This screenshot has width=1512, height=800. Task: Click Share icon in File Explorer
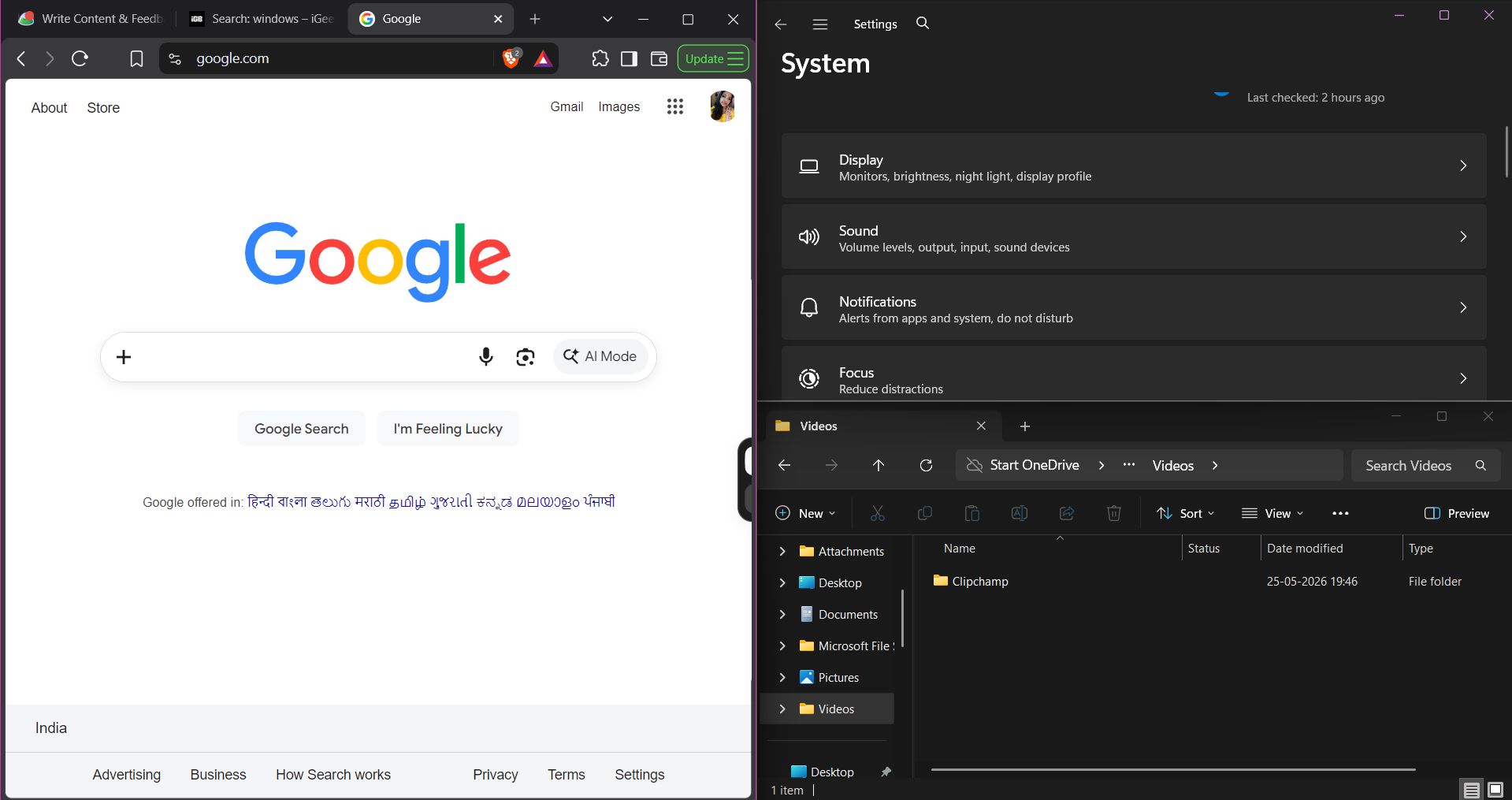coord(1067,513)
